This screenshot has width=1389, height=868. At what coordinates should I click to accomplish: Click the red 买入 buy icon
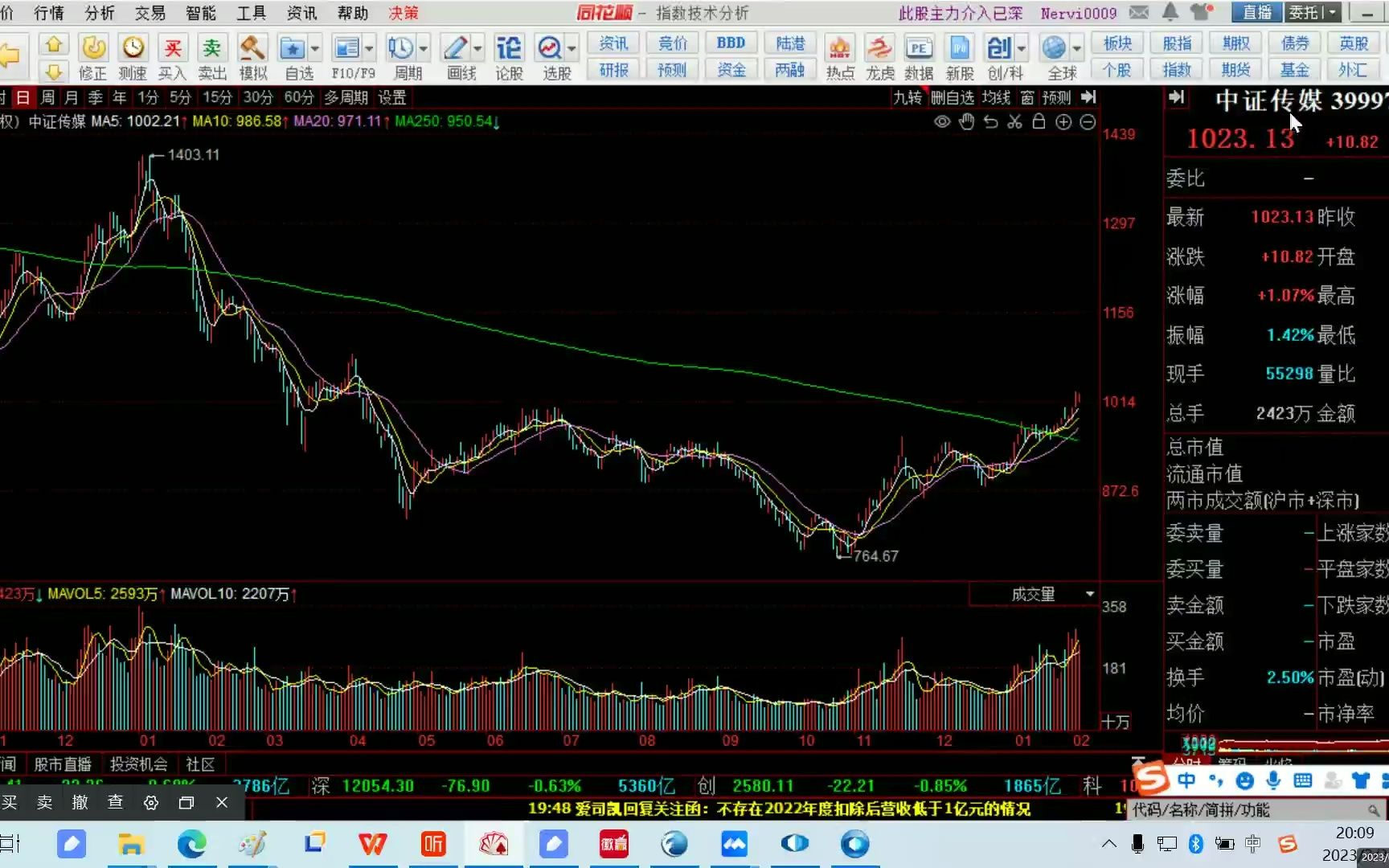(x=173, y=48)
